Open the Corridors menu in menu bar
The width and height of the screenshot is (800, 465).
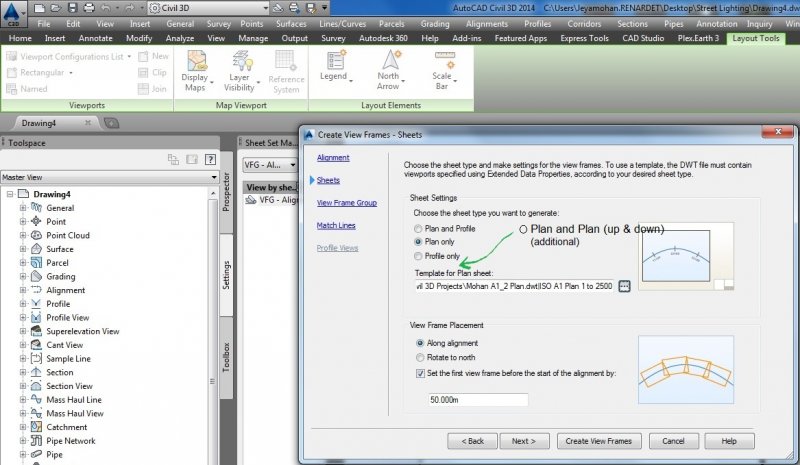(x=584, y=24)
